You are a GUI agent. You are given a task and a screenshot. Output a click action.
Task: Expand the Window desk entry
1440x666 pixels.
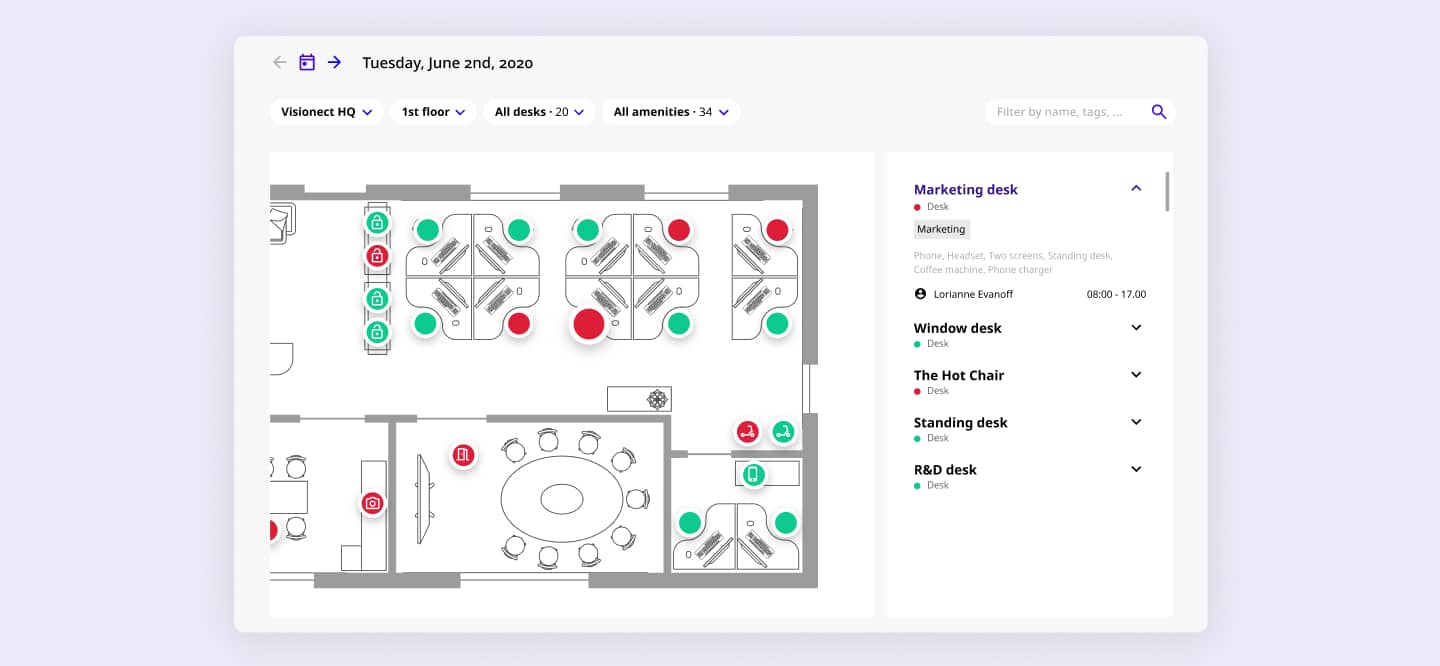(1136, 327)
